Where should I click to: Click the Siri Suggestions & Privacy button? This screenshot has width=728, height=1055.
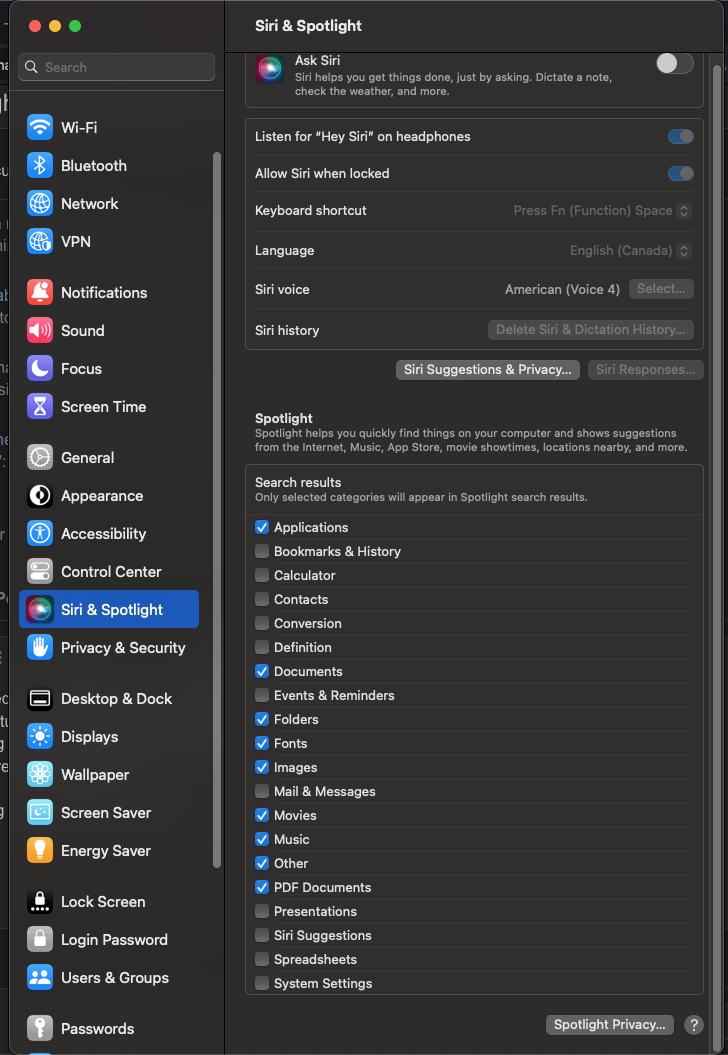[x=488, y=370]
